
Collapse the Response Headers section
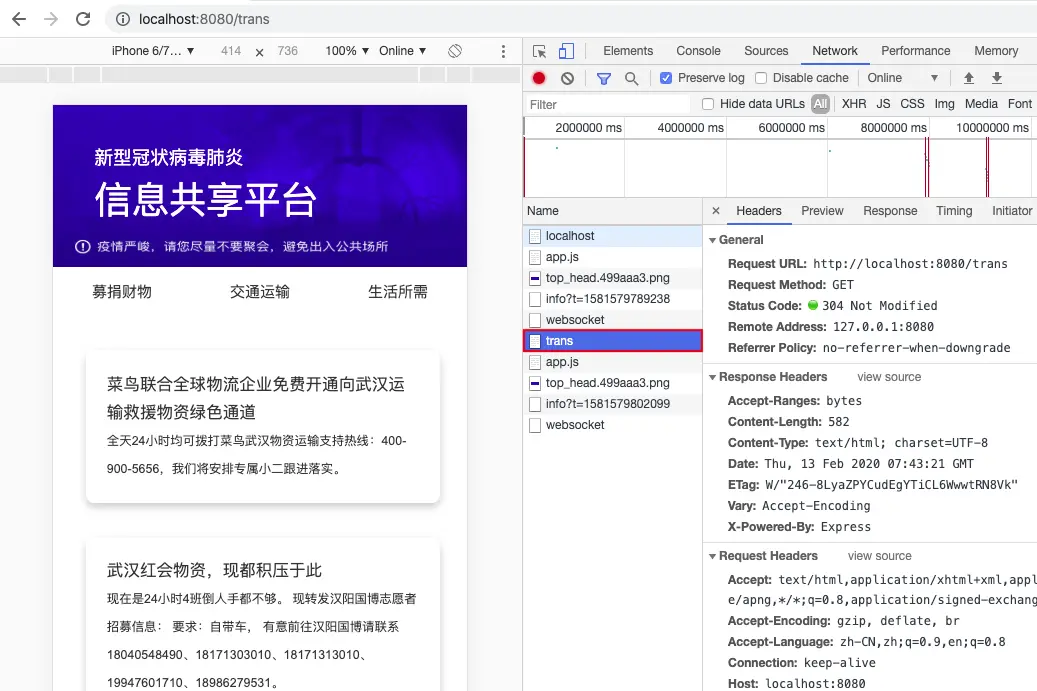(x=712, y=377)
